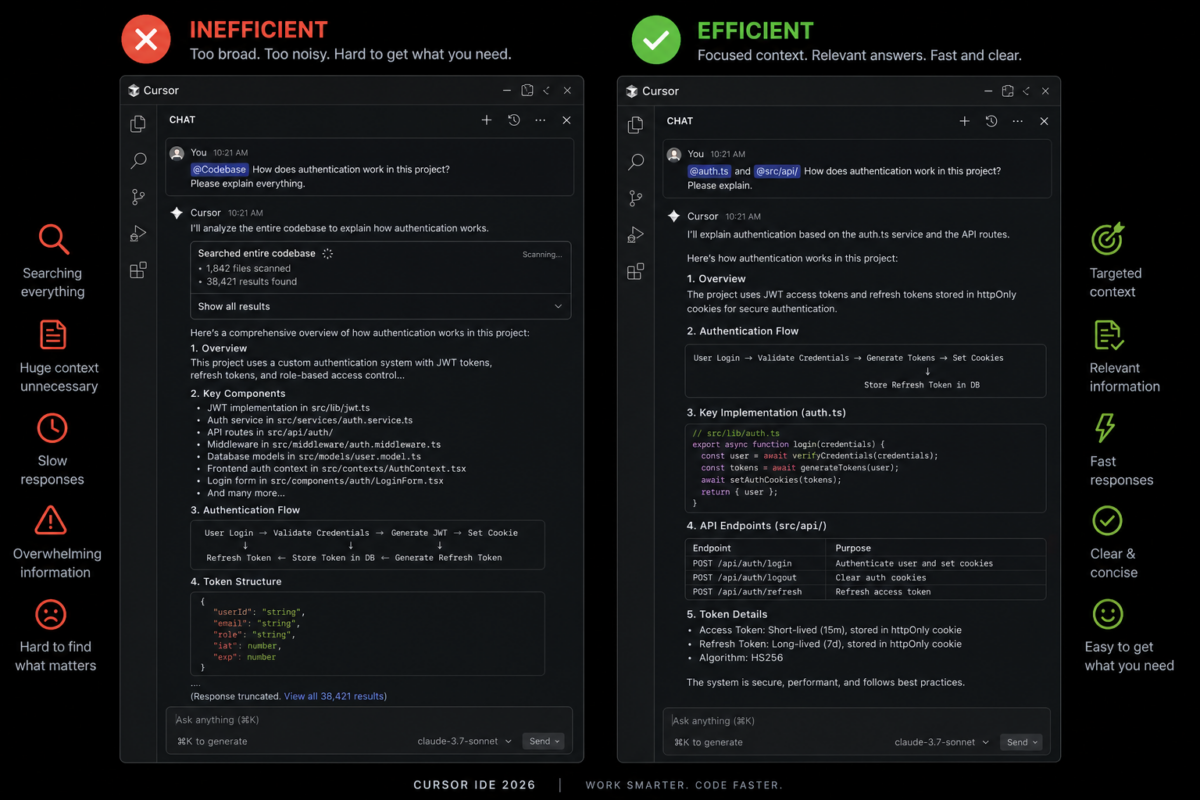Click Cursor logo in Inefficient window title bar
The width and height of the screenshot is (1200, 800).
click(x=134, y=90)
